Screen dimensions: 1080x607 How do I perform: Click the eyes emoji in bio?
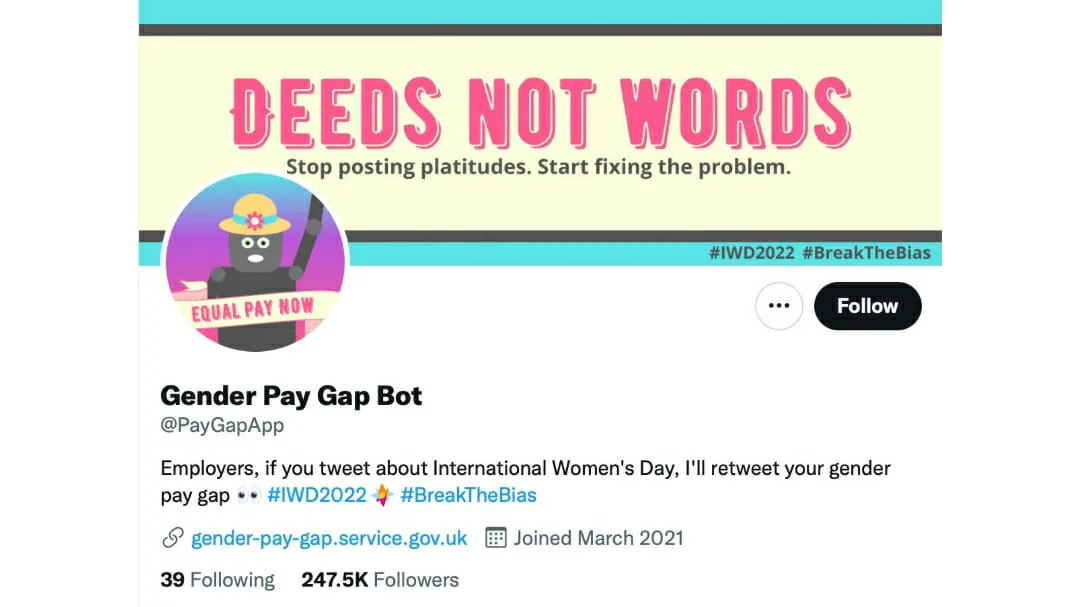(248, 495)
